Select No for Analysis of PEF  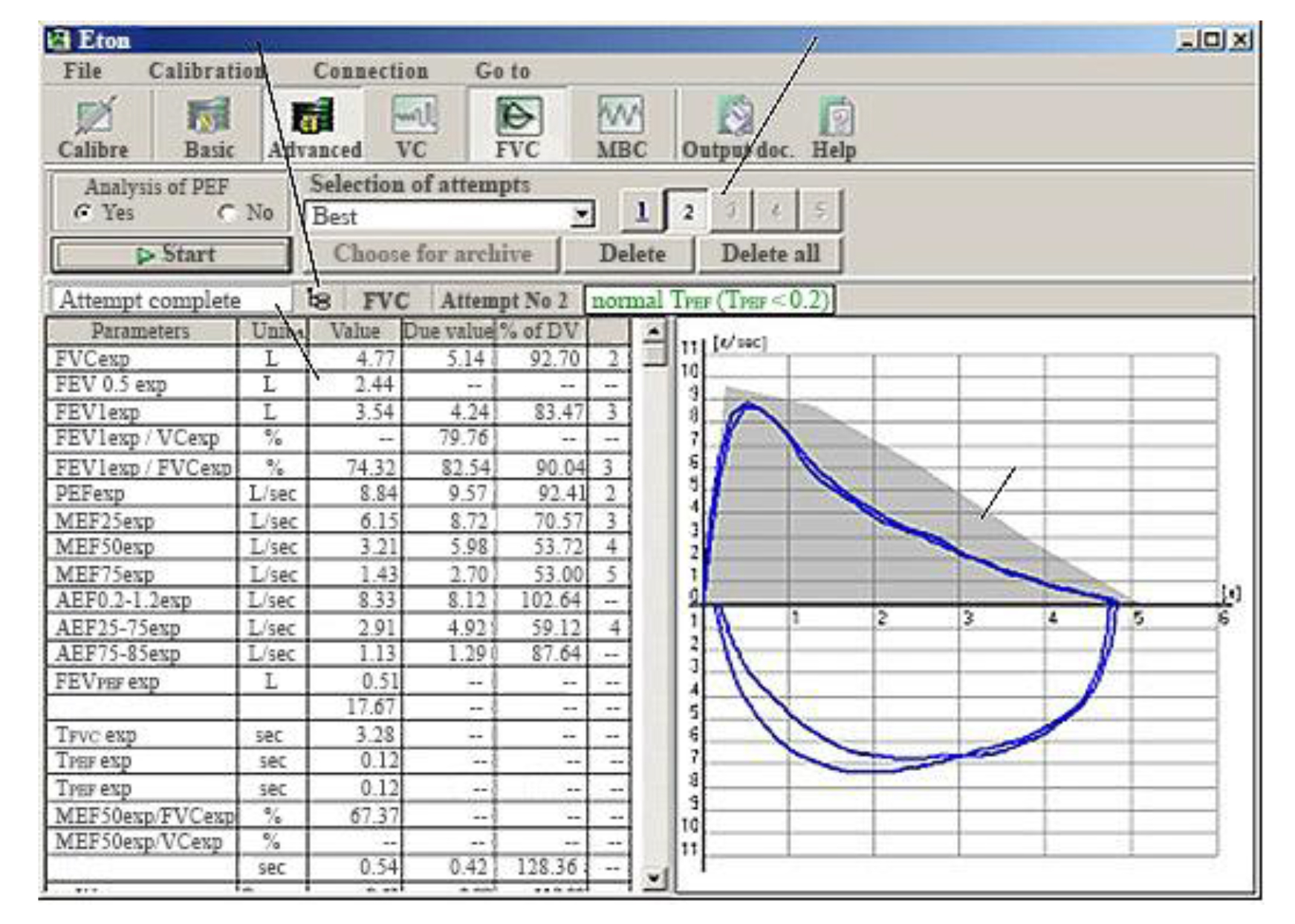pos(227,213)
